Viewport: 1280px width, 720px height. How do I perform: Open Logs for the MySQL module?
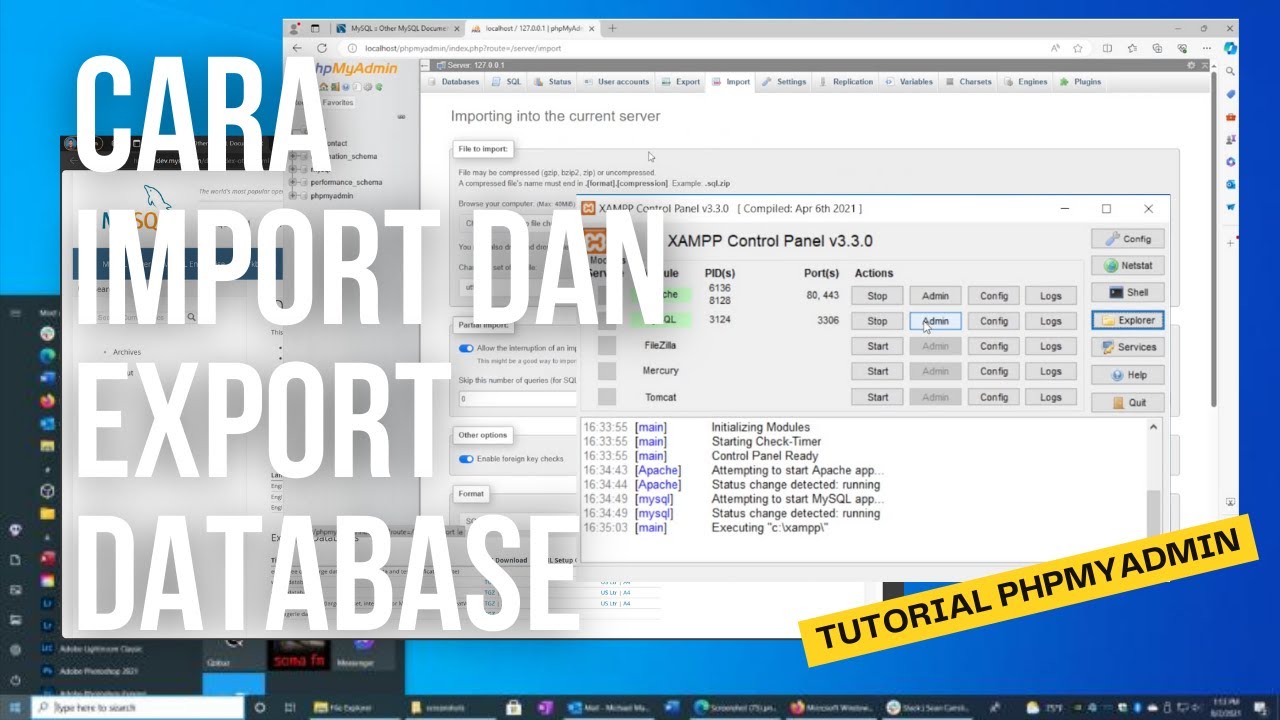1050,321
